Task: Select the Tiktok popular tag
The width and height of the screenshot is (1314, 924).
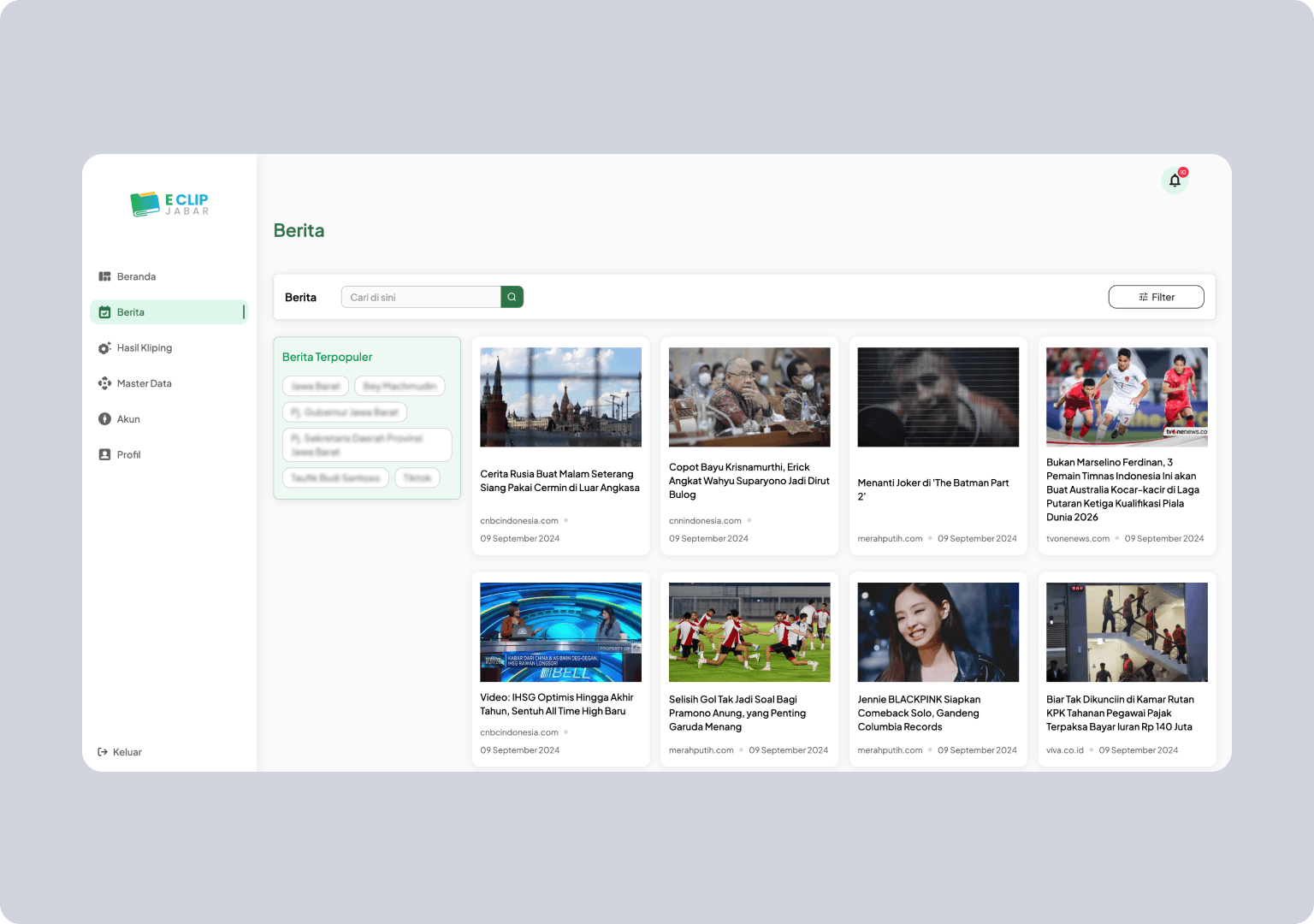Action: (417, 477)
